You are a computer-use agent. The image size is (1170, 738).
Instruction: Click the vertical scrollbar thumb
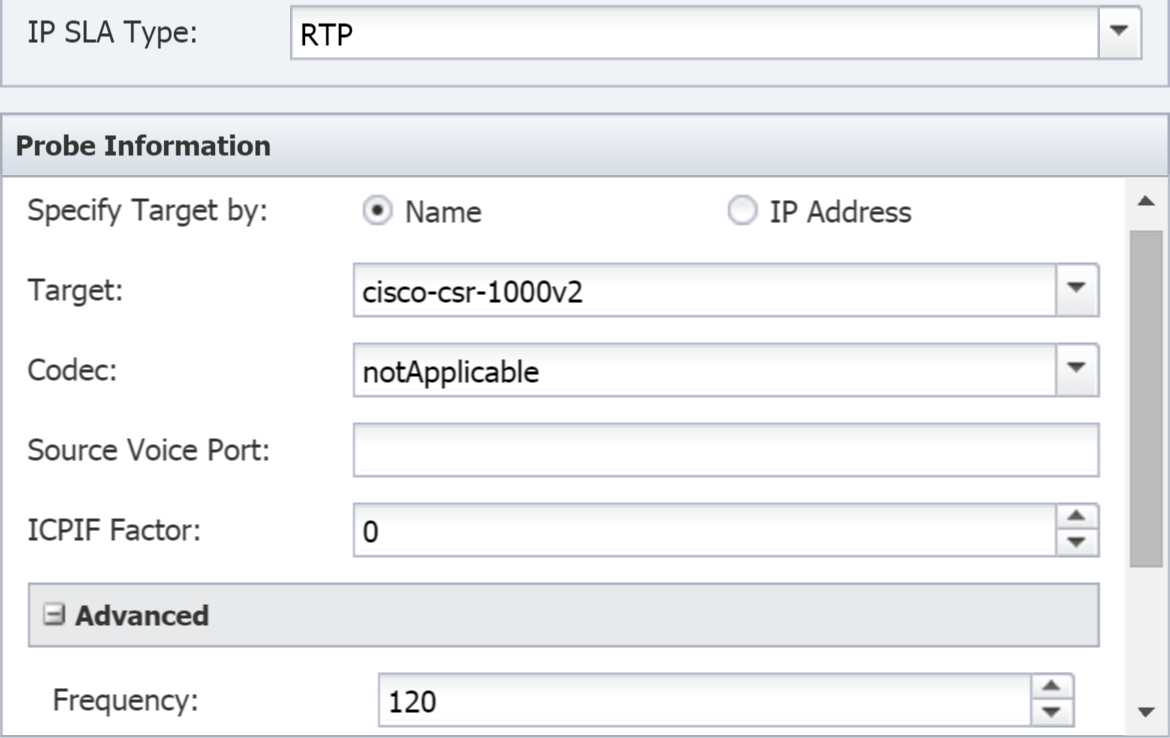pos(1146,398)
